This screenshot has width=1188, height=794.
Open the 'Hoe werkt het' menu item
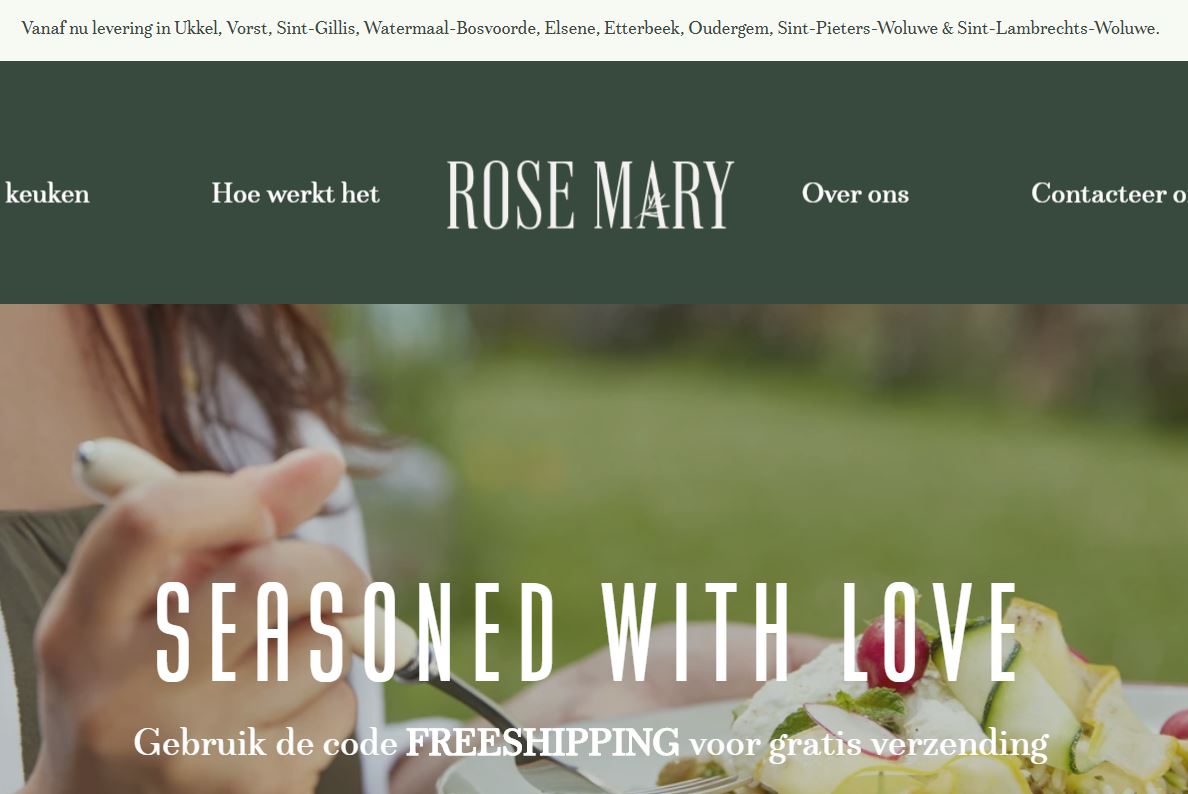[x=295, y=194]
